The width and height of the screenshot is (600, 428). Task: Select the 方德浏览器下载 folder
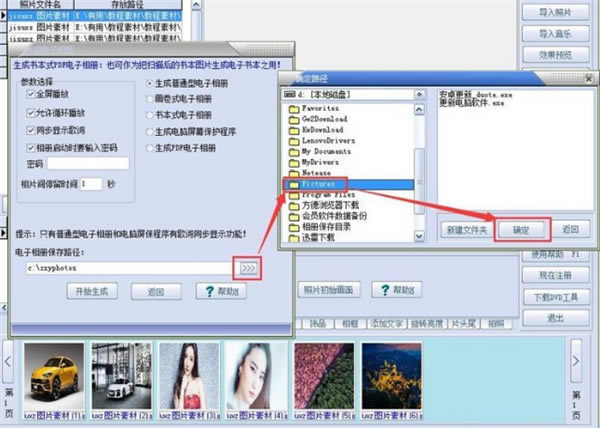click(x=324, y=206)
